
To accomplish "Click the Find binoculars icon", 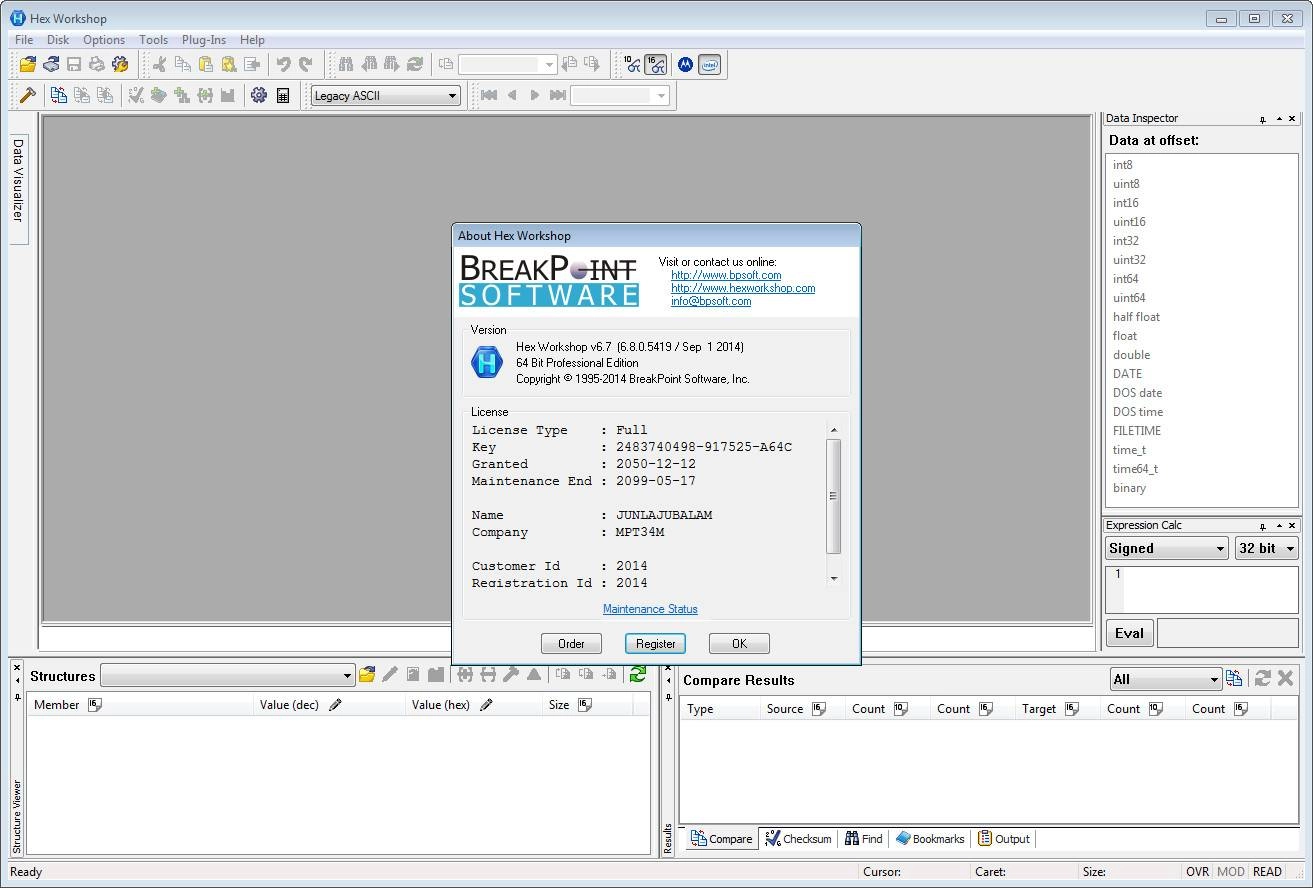I will pos(346,64).
